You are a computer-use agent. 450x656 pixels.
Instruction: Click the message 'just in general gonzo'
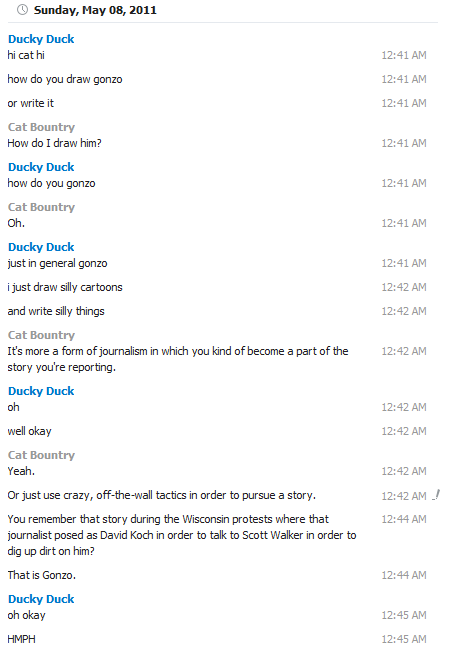point(57,263)
